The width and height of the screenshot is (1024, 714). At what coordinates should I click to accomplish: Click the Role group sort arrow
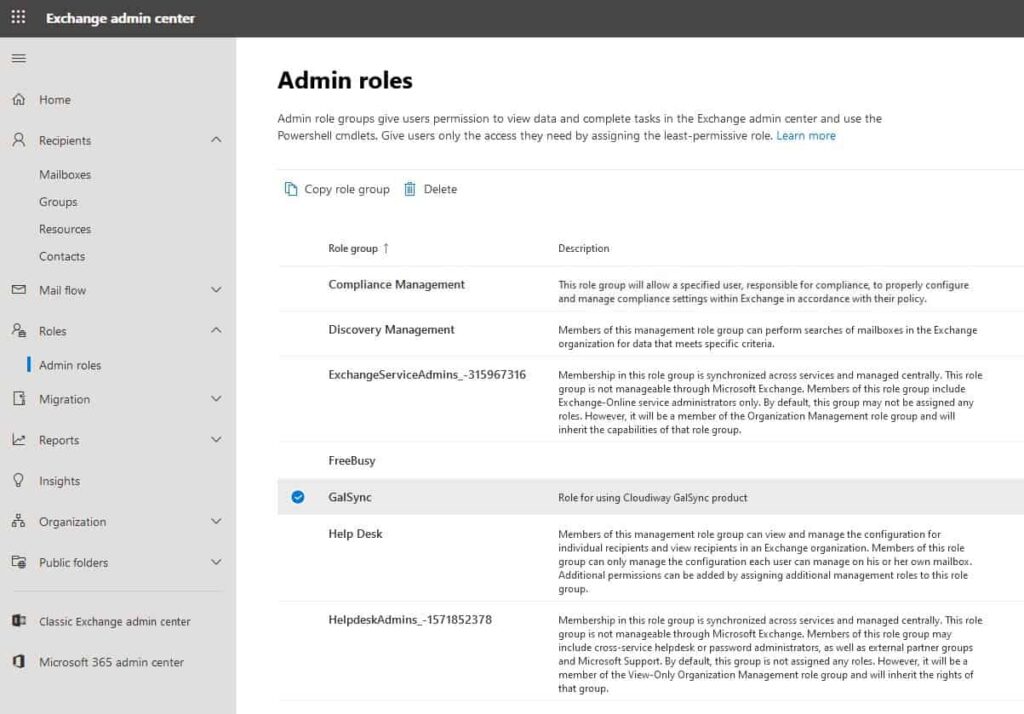click(386, 248)
